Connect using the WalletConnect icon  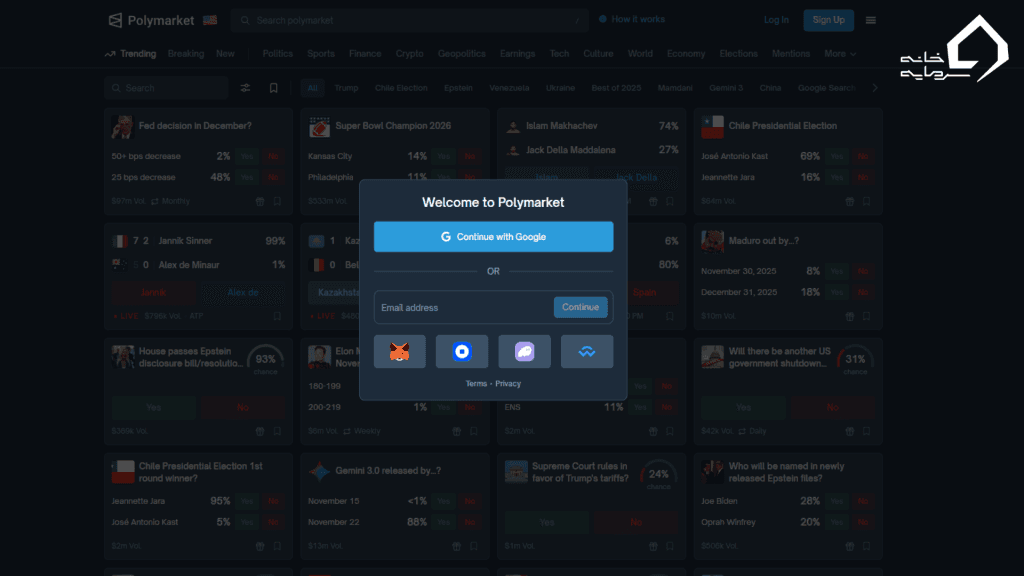coord(586,351)
